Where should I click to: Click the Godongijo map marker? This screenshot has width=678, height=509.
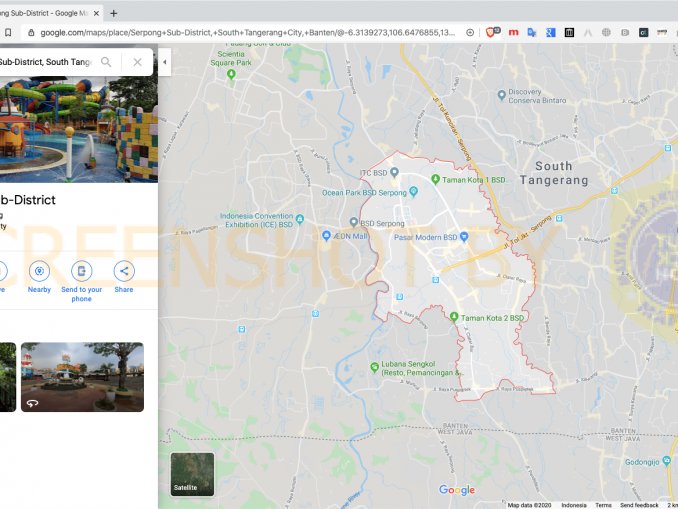(667, 461)
